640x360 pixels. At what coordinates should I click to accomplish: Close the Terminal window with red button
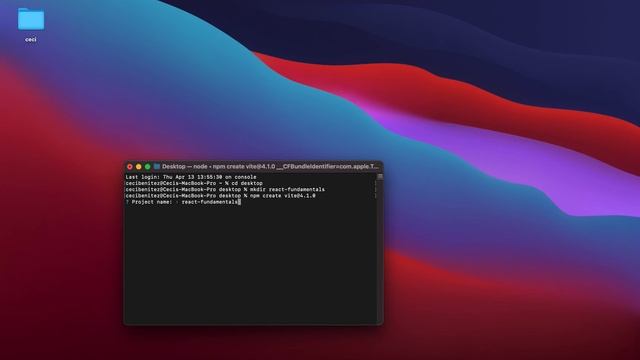pos(130,167)
